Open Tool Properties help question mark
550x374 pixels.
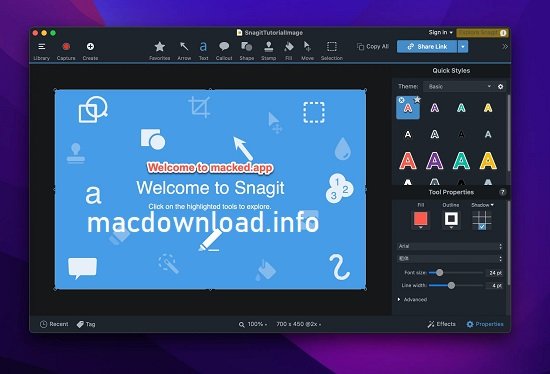502,192
